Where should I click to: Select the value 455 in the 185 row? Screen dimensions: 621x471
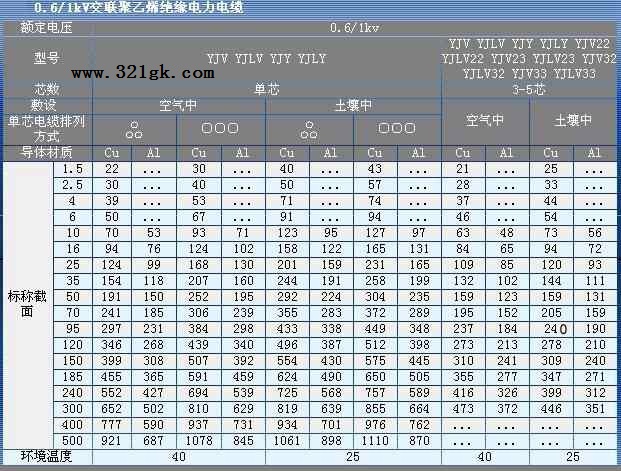pos(111,376)
